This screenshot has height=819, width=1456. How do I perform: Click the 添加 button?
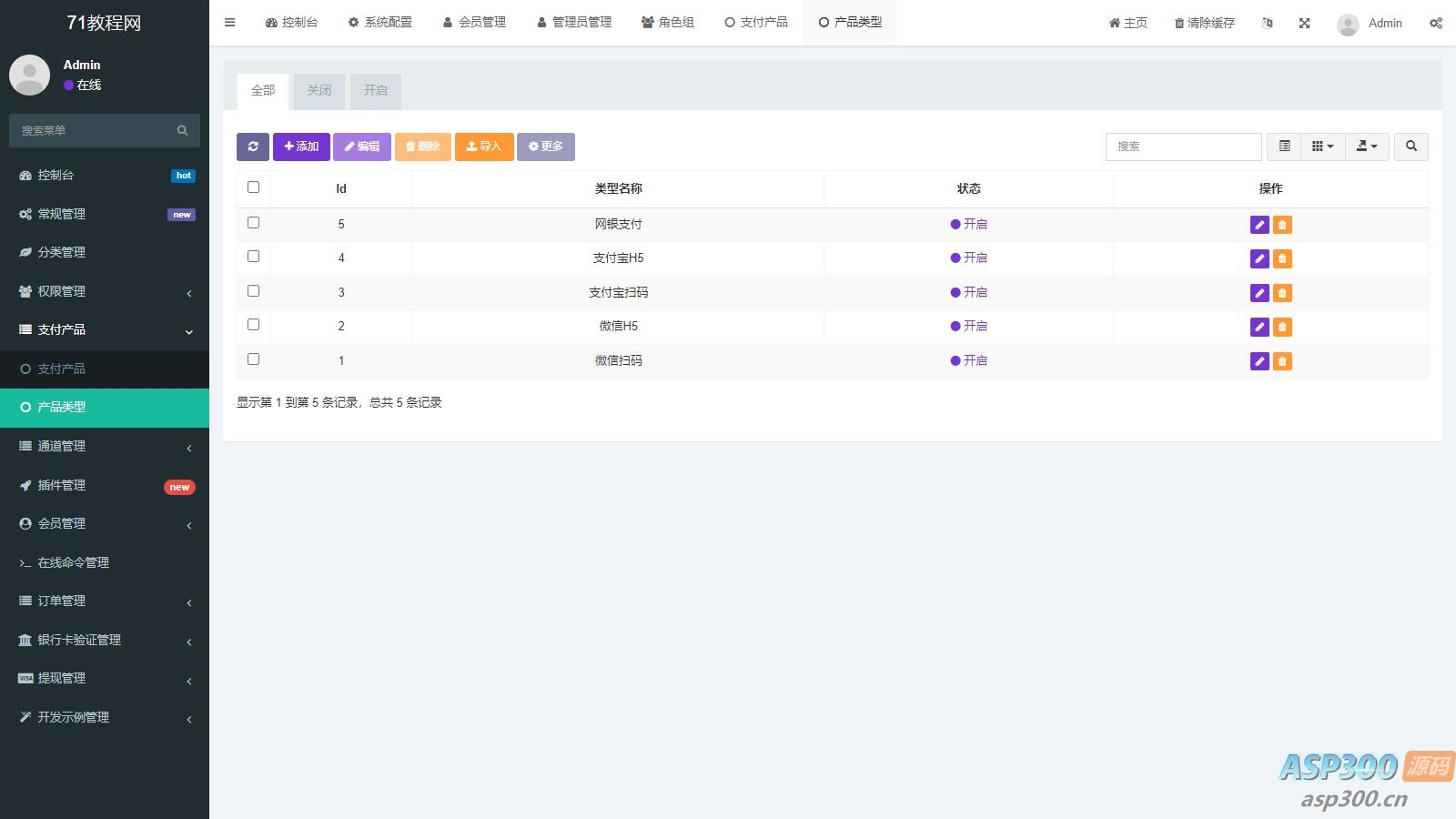(301, 147)
